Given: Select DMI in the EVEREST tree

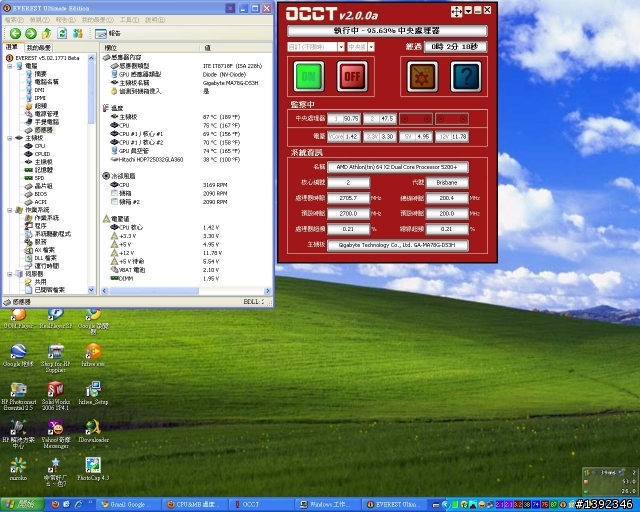Looking at the screenshot, I should pos(40,90).
